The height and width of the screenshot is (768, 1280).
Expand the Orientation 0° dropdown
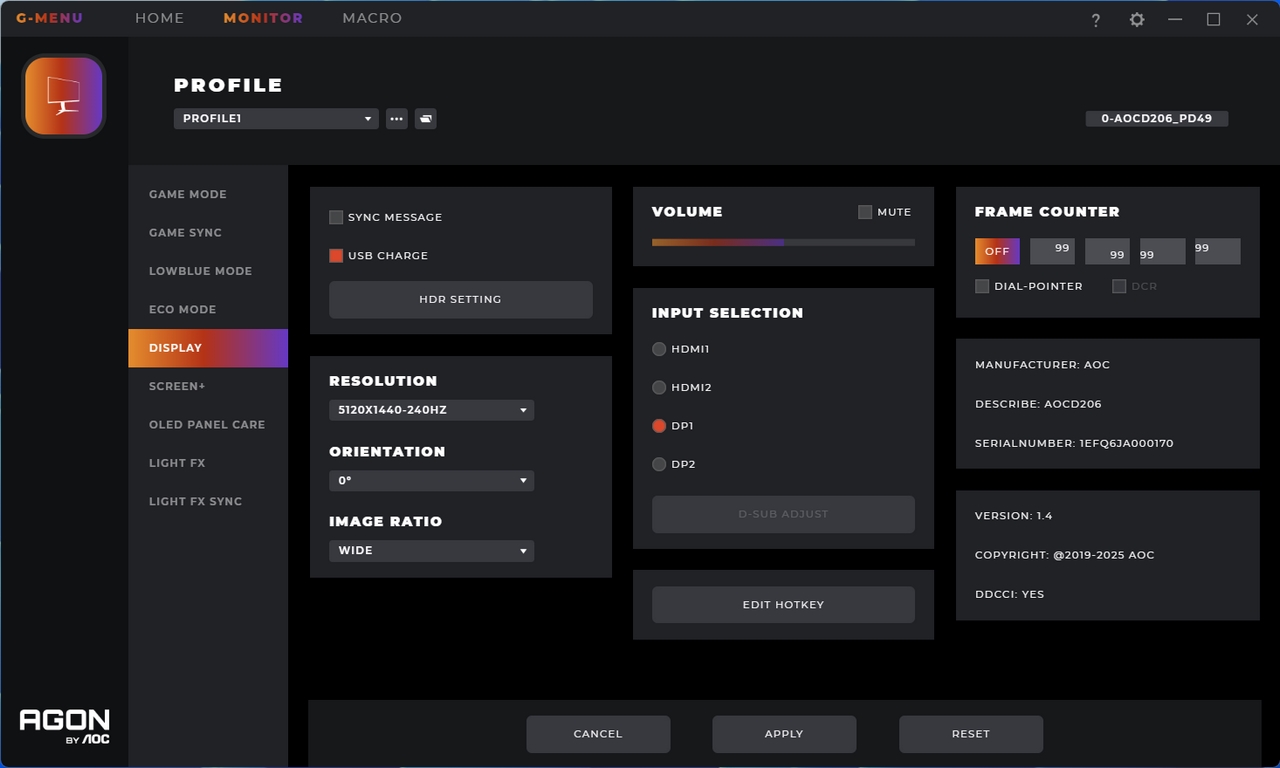(x=431, y=481)
